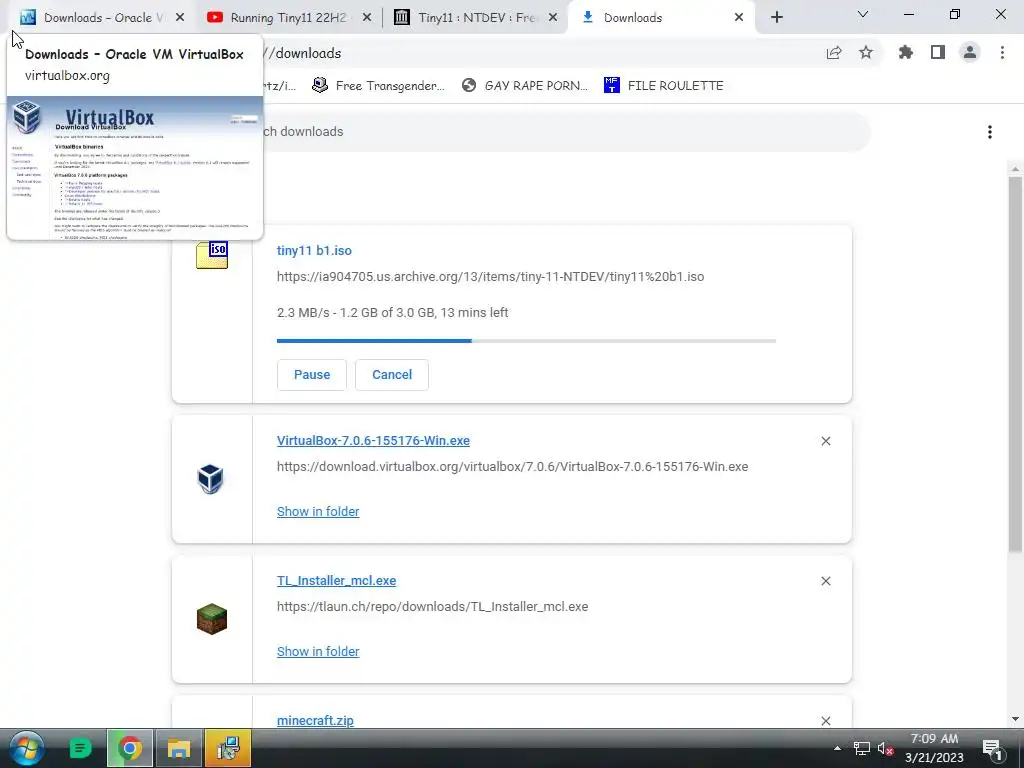Remove minecraft.zip from downloads list
This screenshot has height=768, width=1024.
(825, 721)
